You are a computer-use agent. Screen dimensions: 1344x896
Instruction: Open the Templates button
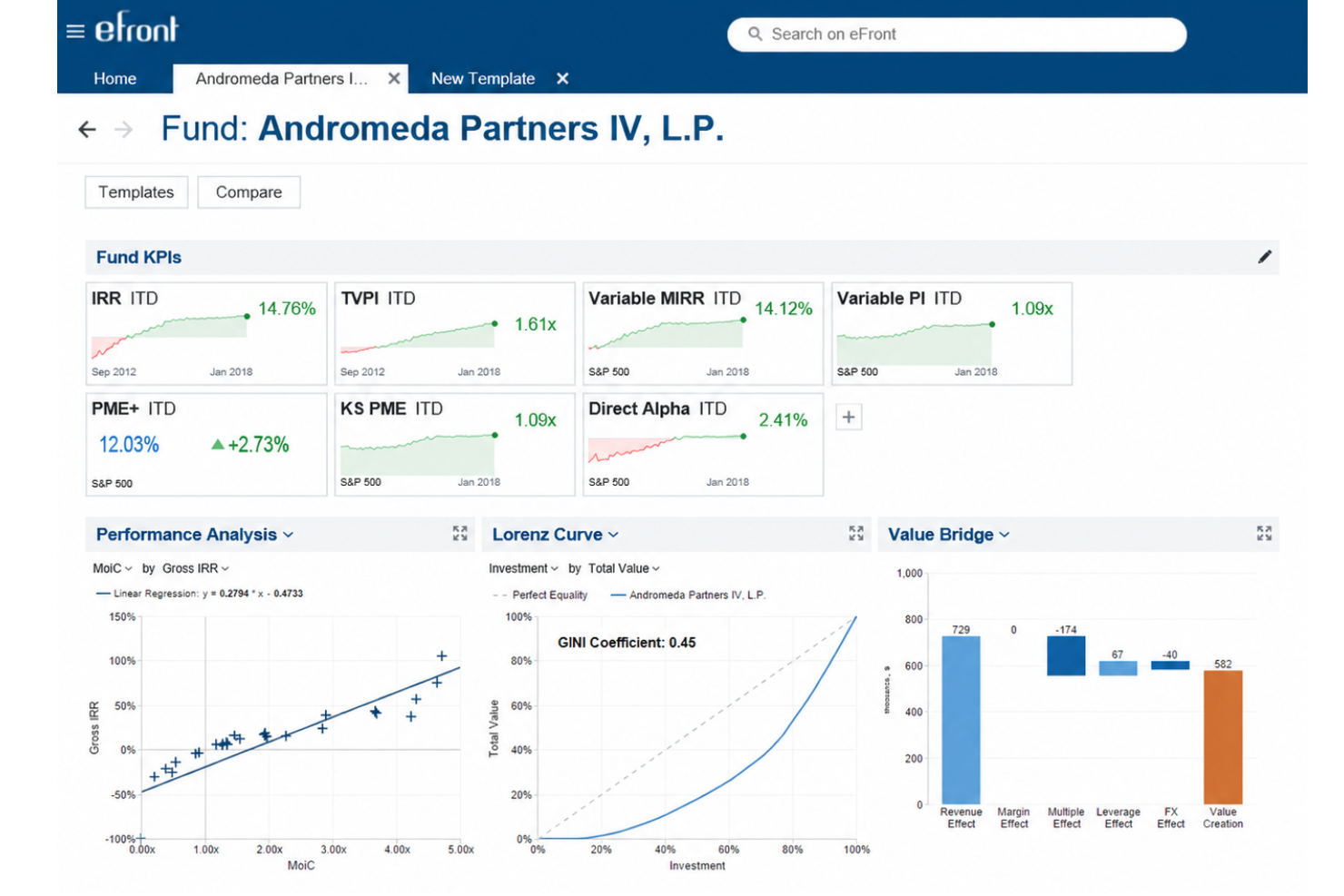click(x=136, y=192)
